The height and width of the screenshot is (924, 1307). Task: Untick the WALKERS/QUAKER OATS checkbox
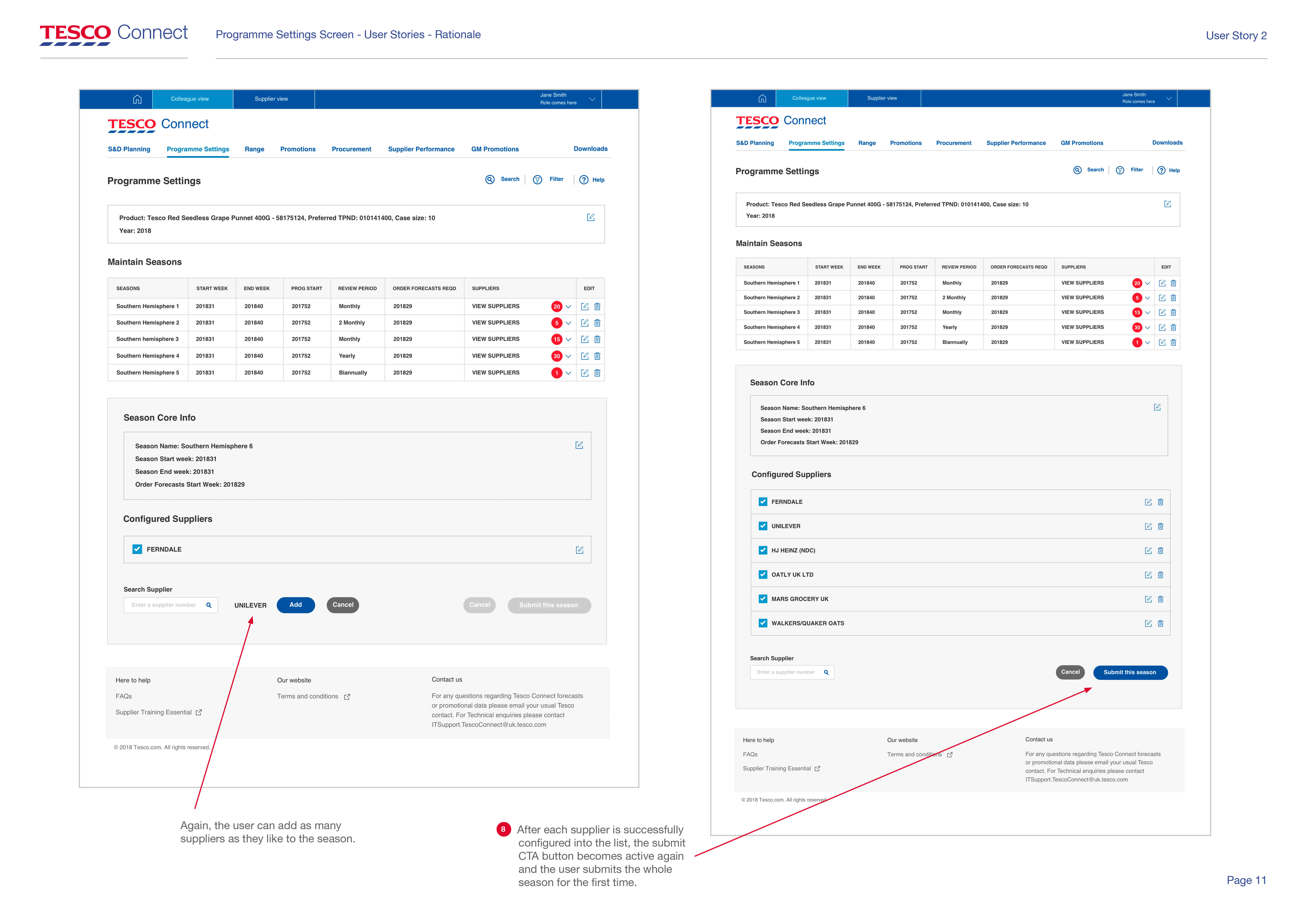763,623
